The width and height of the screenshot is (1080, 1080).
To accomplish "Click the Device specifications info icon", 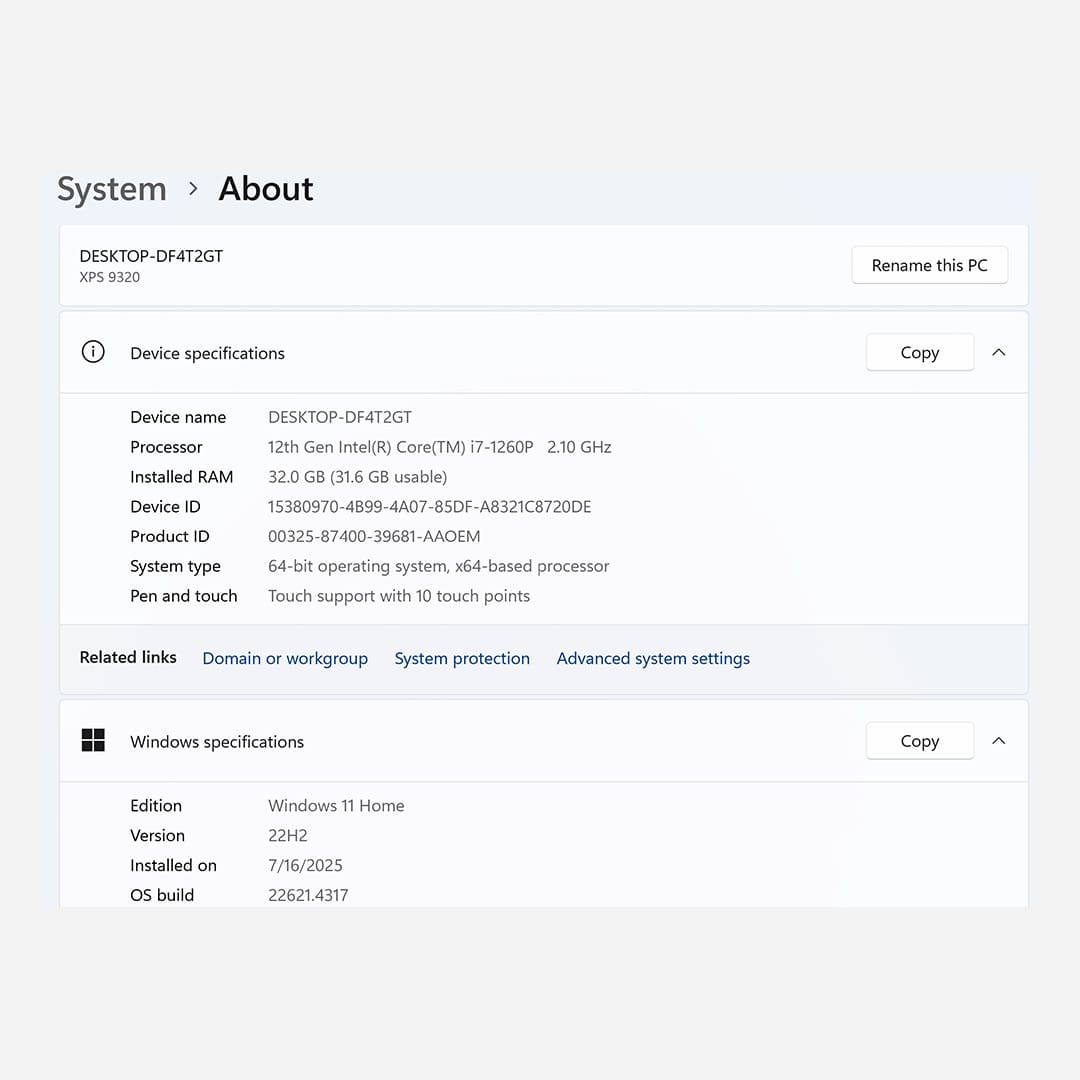I will point(93,352).
